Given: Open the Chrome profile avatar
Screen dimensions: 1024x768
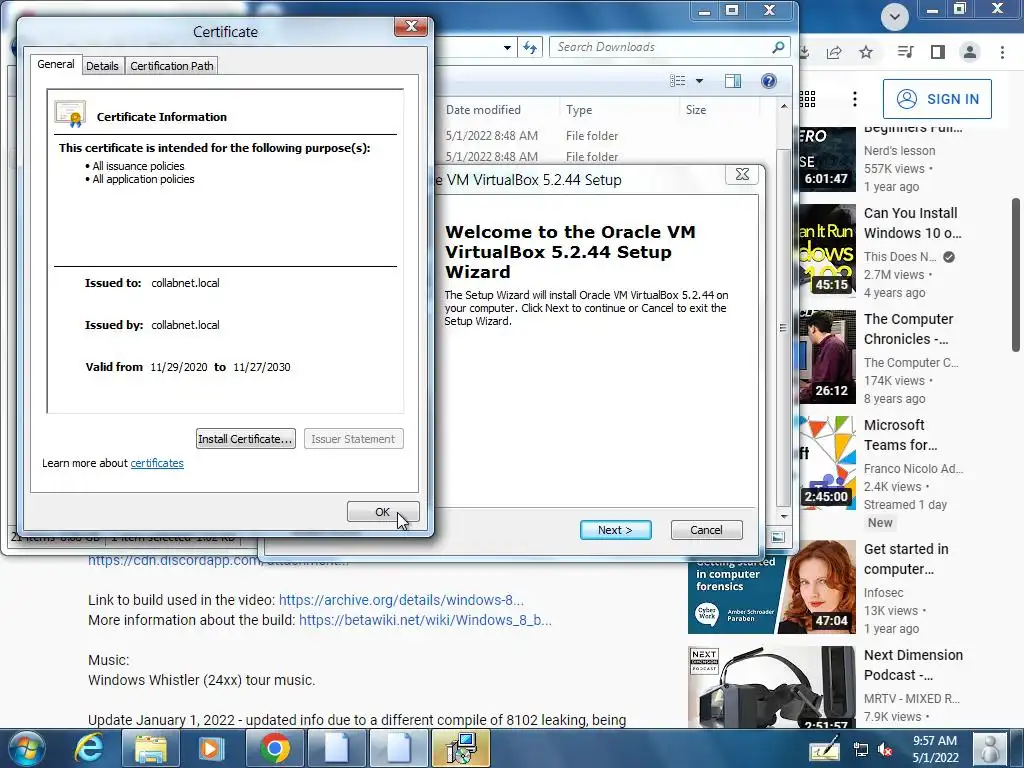Looking at the screenshot, I should [970, 52].
